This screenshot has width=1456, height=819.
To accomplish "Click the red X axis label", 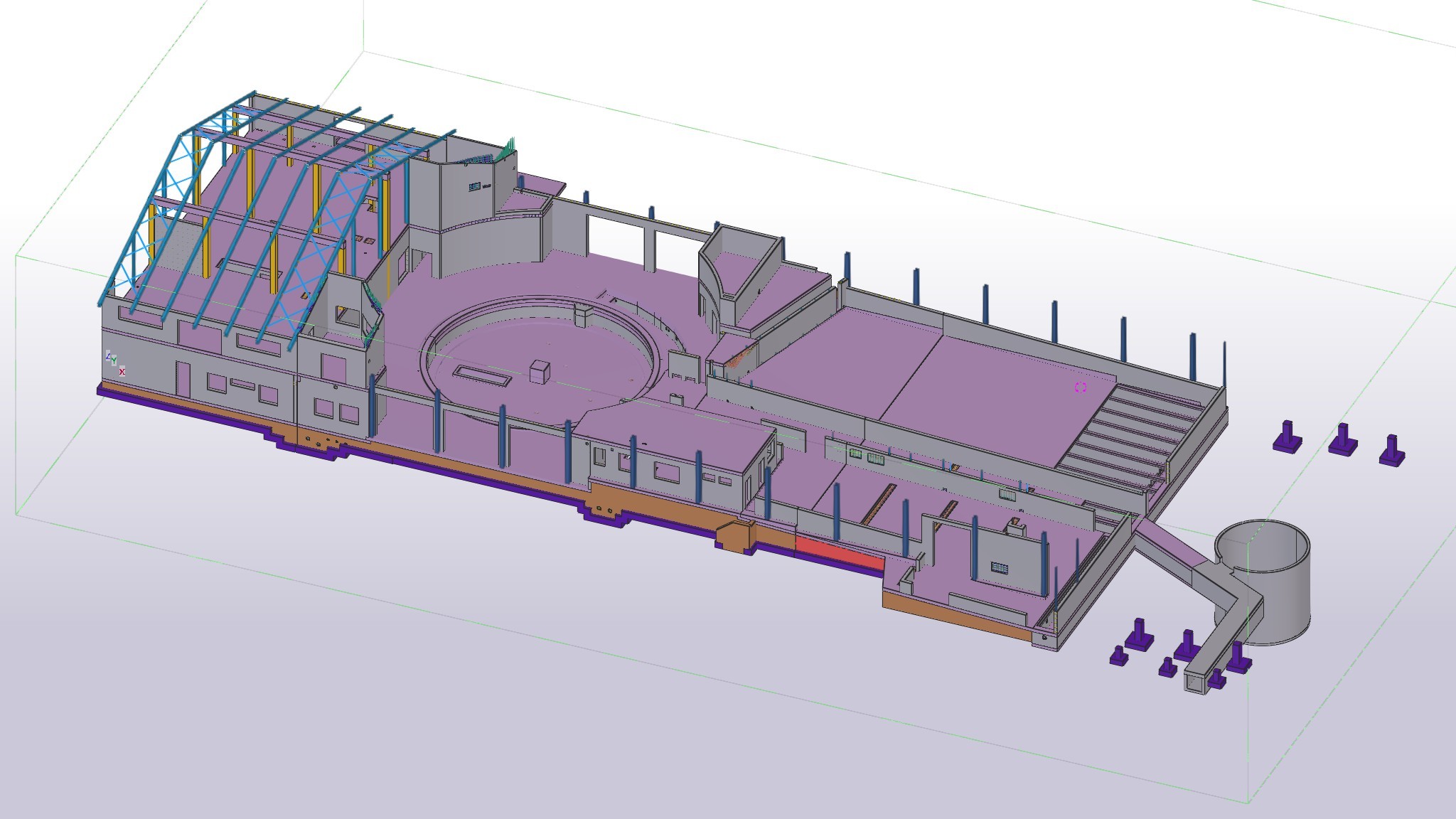I will pyautogui.click(x=122, y=372).
